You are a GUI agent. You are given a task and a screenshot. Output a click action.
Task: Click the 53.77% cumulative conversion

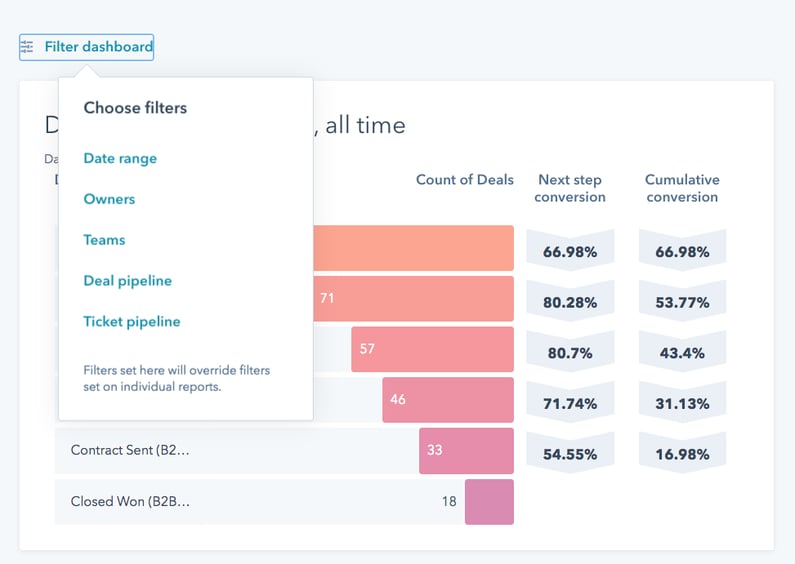pyautogui.click(x=682, y=302)
